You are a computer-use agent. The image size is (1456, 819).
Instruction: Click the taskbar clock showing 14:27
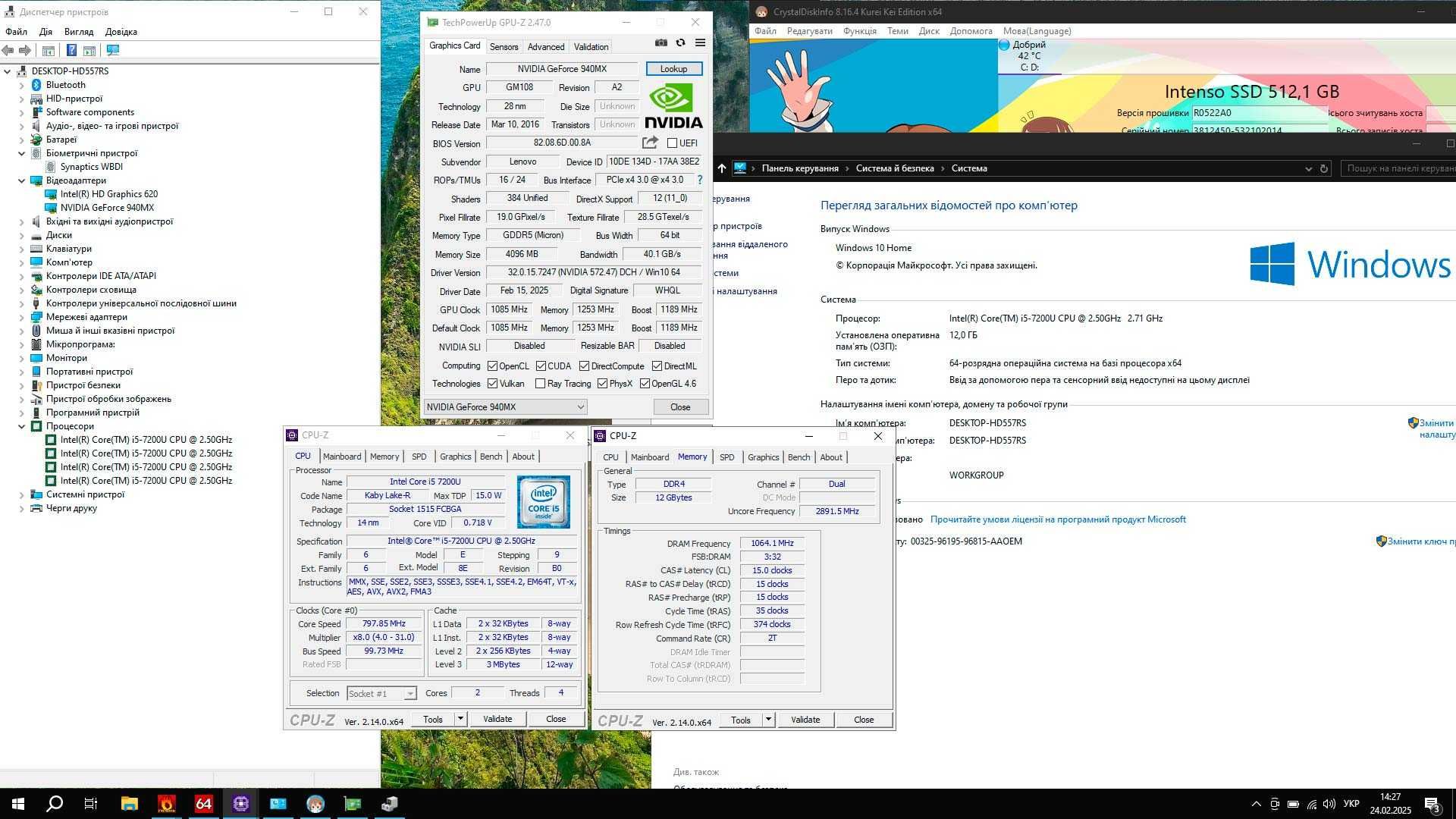click(1390, 804)
